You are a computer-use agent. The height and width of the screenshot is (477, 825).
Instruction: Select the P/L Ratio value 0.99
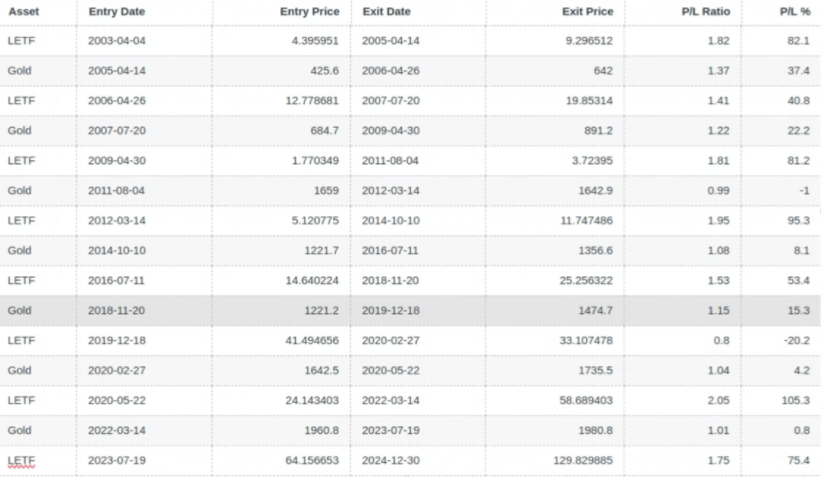(718, 191)
